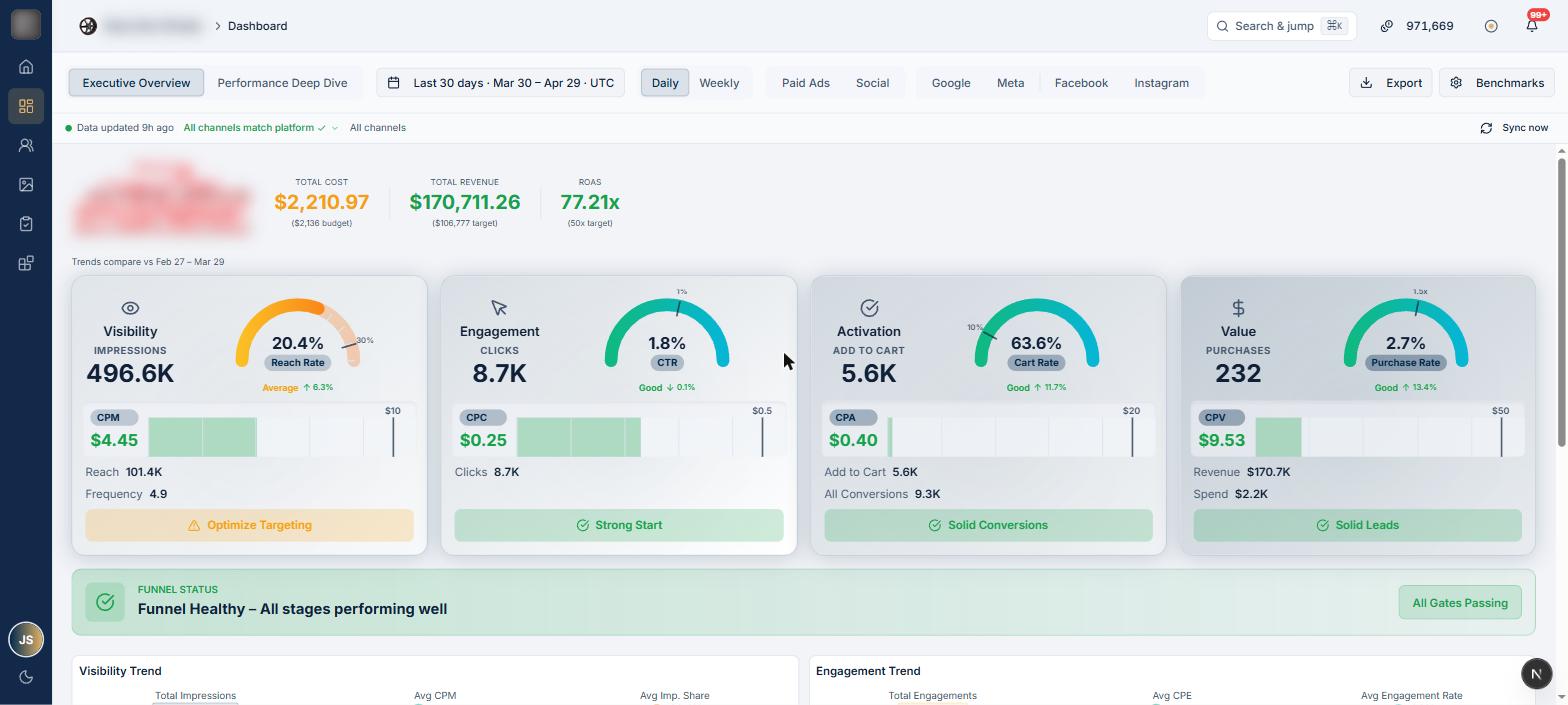Switch to Performance Deep Dive tab

click(x=282, y=83)
